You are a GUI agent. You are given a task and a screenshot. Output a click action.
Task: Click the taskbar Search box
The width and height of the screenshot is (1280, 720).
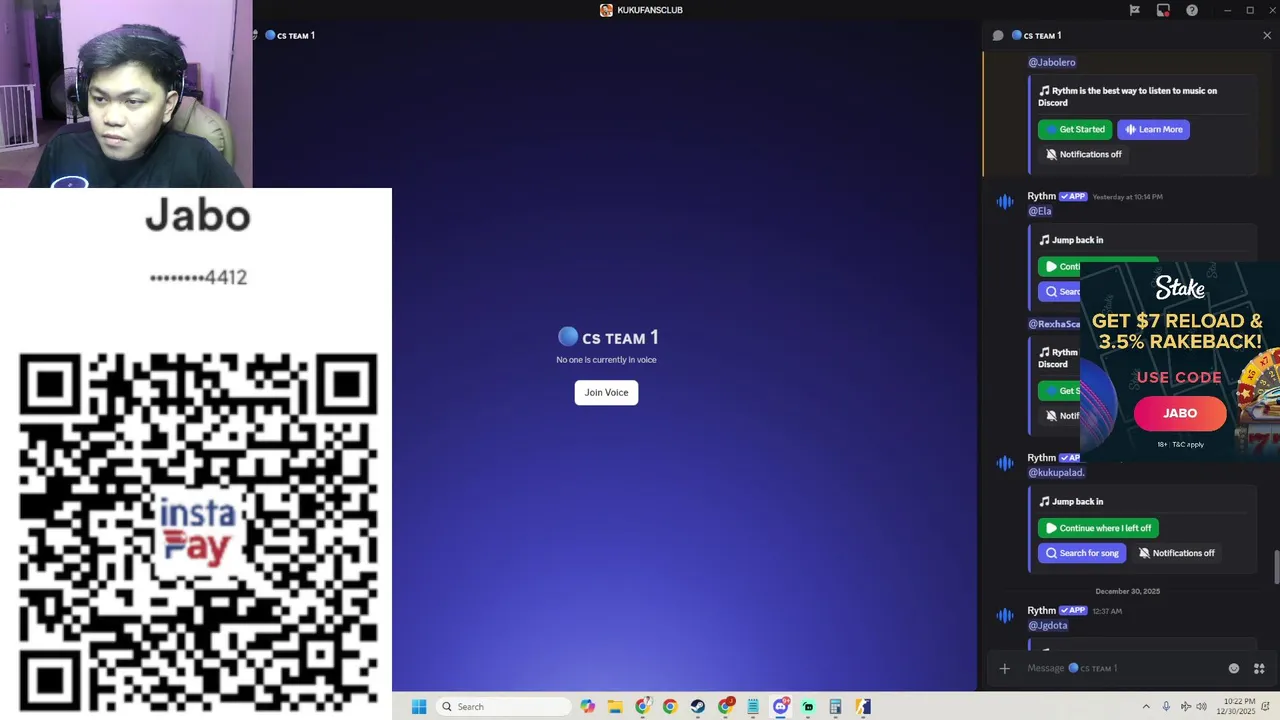tap(505, 707)
